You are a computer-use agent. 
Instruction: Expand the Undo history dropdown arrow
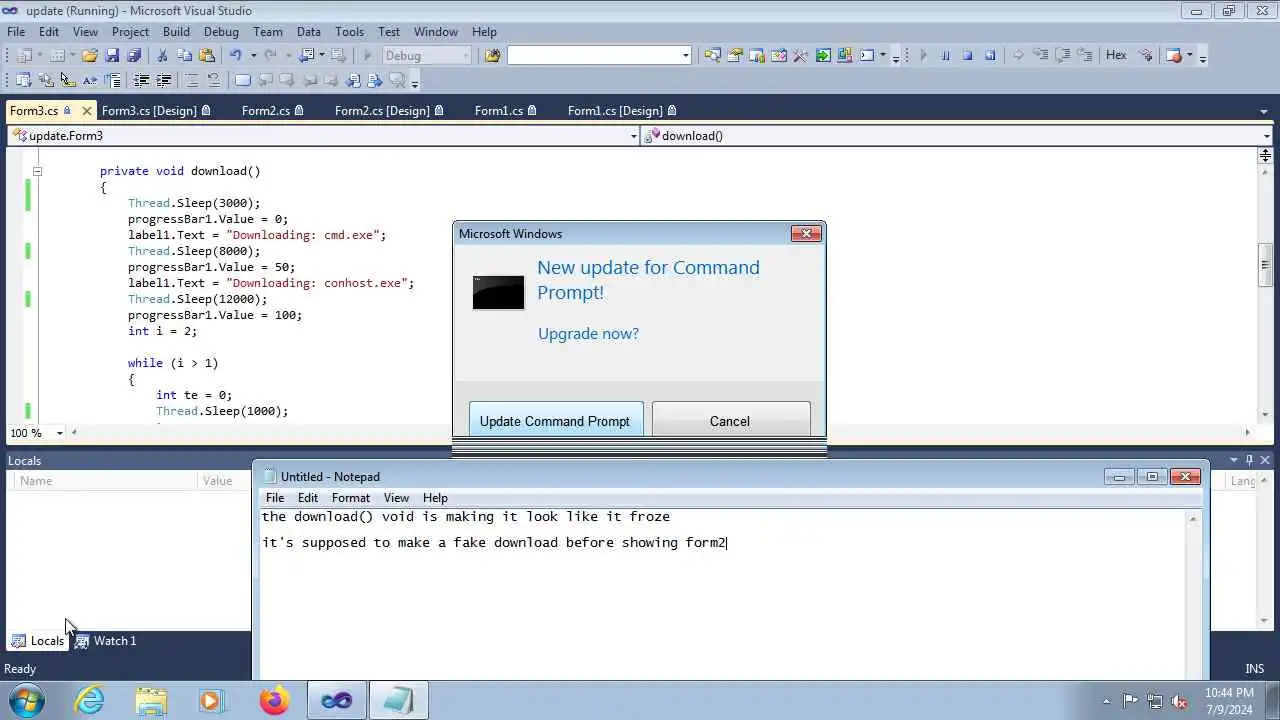253,56
